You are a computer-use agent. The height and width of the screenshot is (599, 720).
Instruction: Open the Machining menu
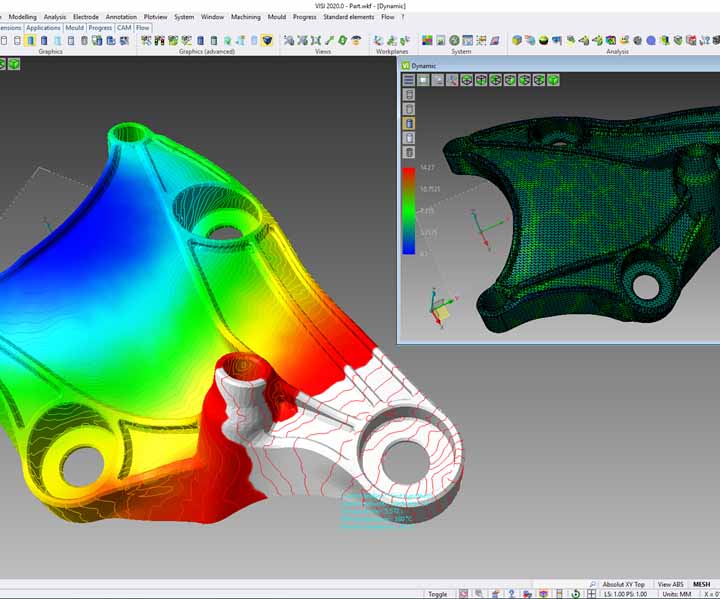tap(246, 17)
